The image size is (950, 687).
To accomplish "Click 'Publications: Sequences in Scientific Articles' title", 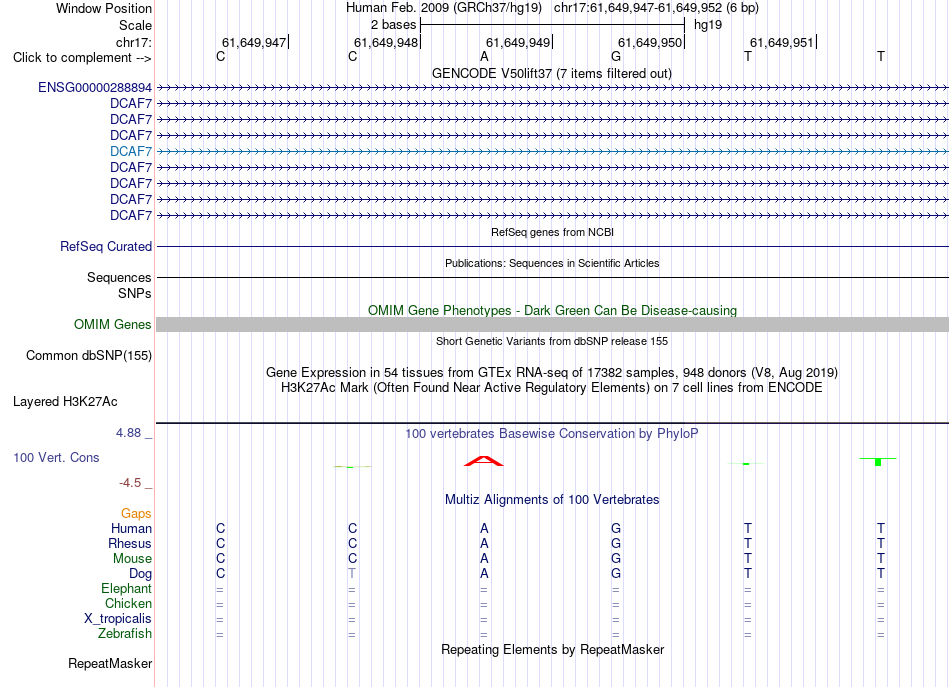I will [552, 263].
